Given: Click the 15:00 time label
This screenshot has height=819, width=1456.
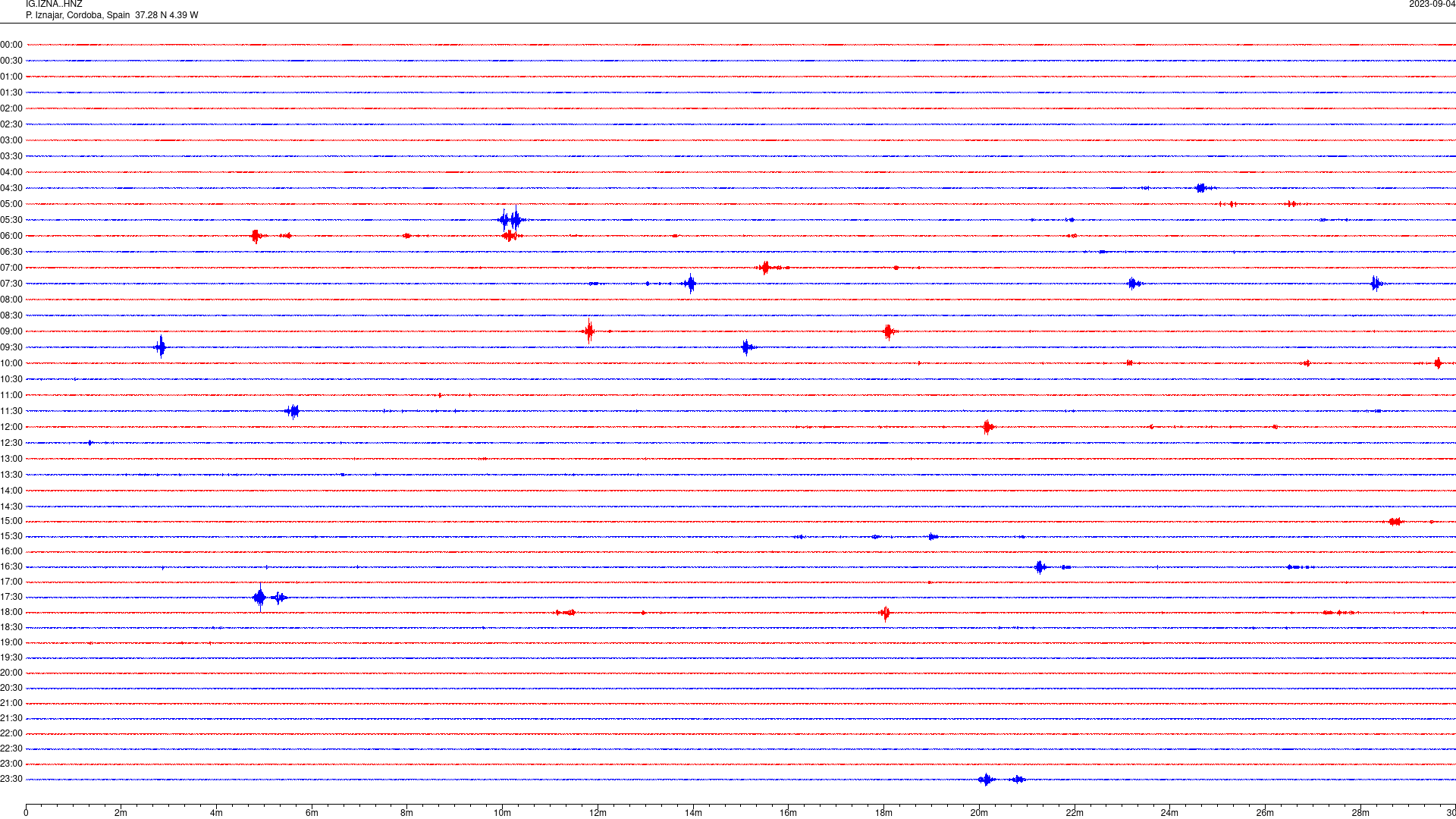Looking at the screenshot, I should point(11,521).
